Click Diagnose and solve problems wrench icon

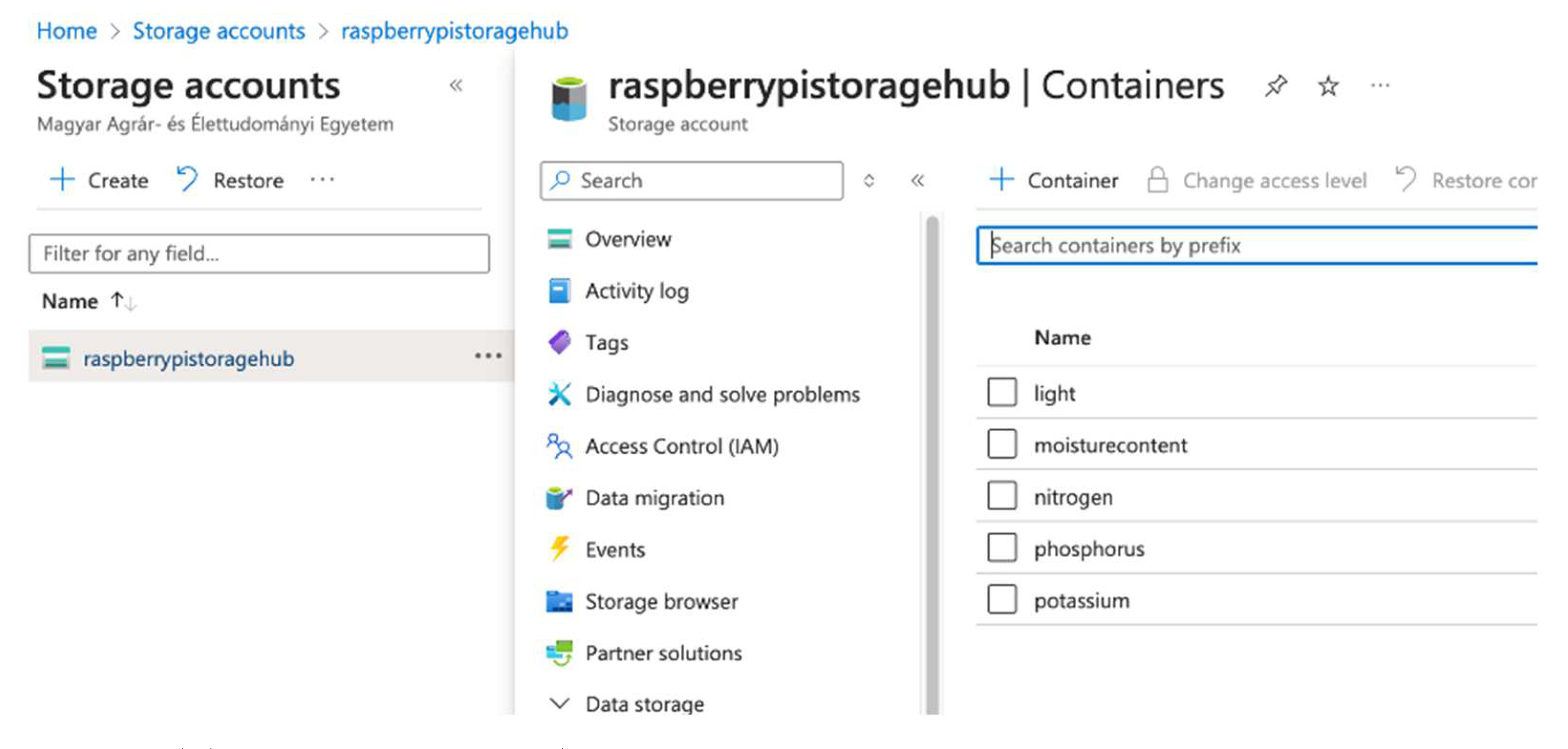(x=559, y=394)
